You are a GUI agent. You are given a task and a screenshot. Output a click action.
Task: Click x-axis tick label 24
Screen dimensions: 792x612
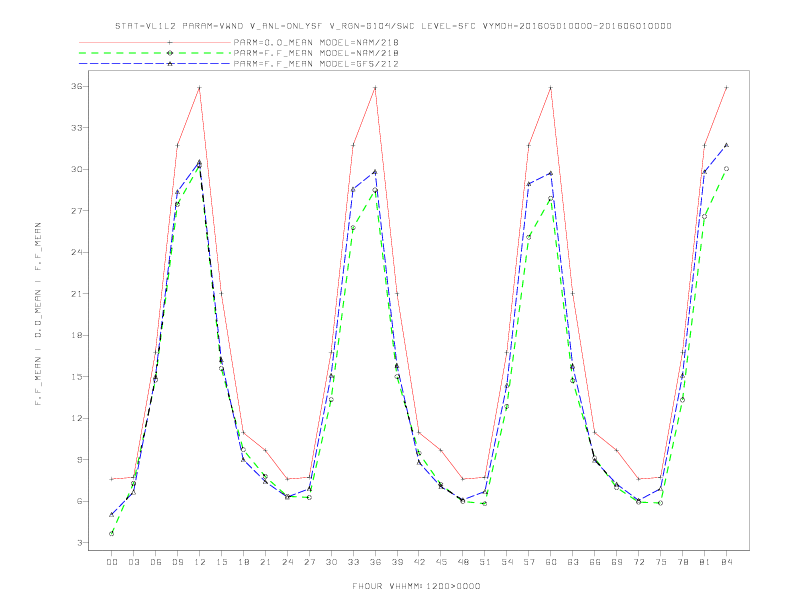coord(287,562)
